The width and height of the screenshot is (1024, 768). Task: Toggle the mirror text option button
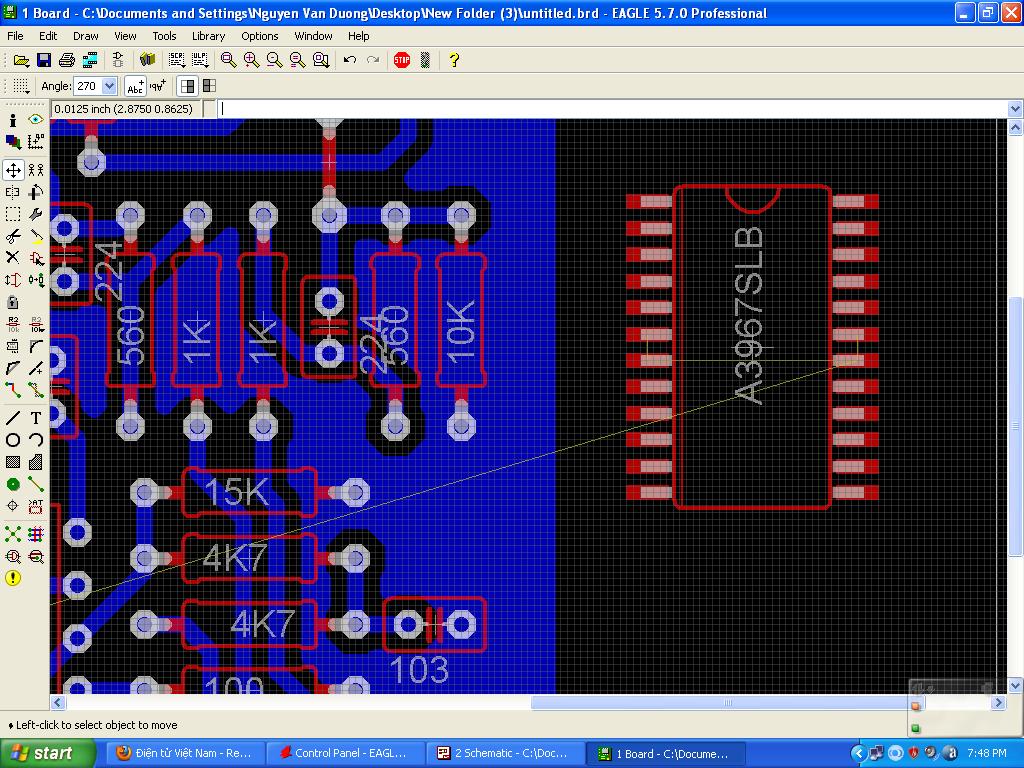[x=158, y=86]
